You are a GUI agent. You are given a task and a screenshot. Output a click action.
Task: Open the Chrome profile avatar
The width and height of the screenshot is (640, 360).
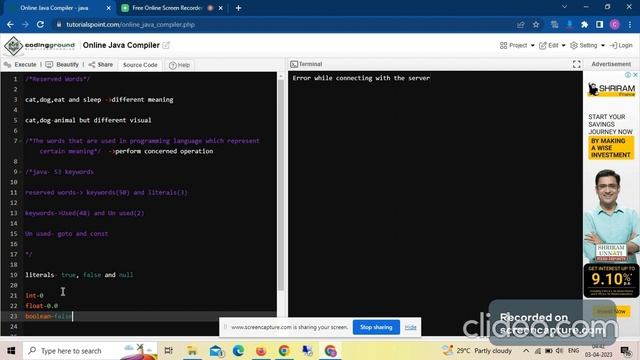coord(615,24)
